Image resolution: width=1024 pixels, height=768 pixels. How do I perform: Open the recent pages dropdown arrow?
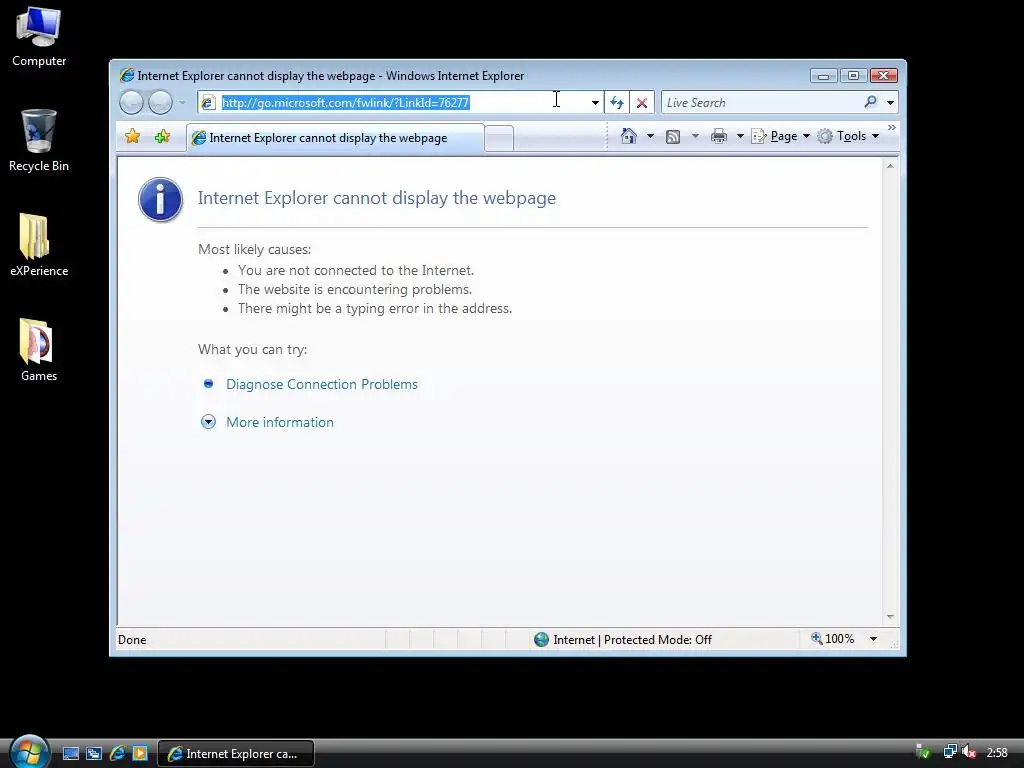point(182,103)
